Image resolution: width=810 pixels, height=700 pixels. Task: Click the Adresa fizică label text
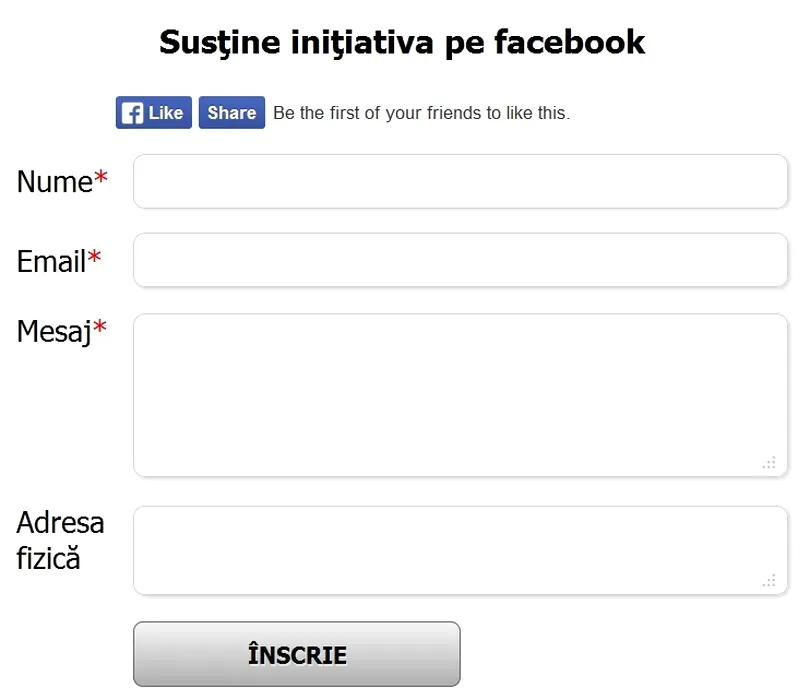coord(60,540)
